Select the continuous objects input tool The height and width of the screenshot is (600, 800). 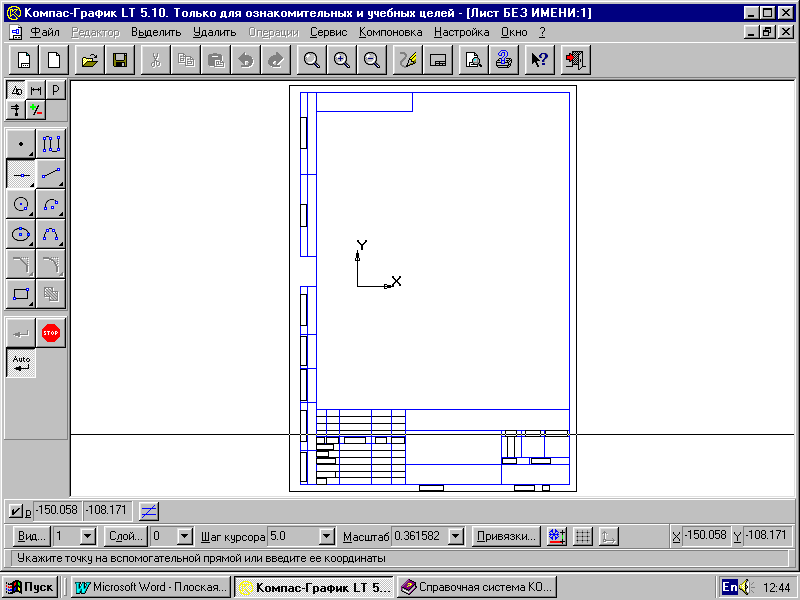pos(51,144)
